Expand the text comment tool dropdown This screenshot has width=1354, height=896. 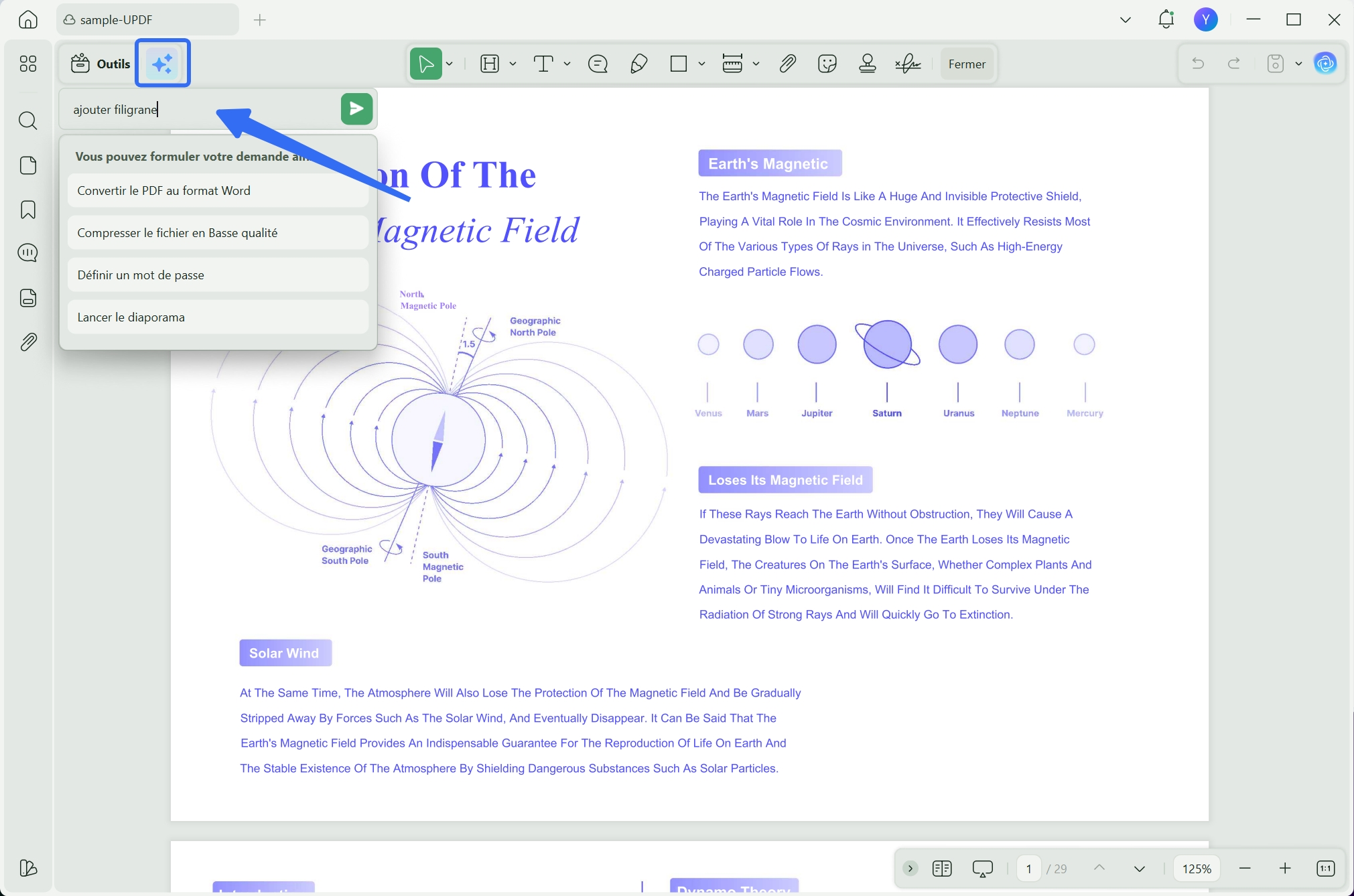coord(567,64)
